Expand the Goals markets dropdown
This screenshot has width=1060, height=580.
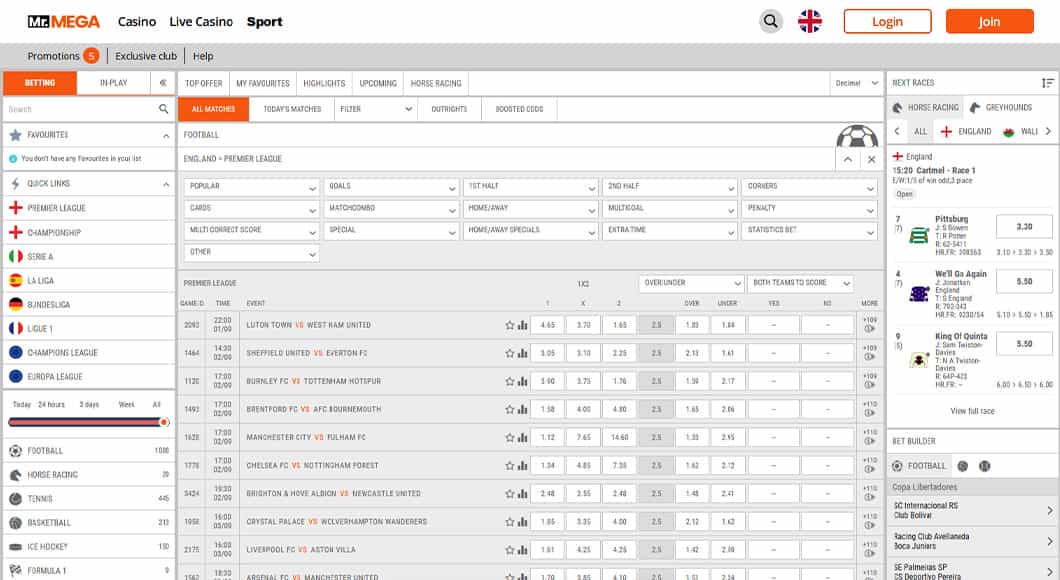(391, 186)
